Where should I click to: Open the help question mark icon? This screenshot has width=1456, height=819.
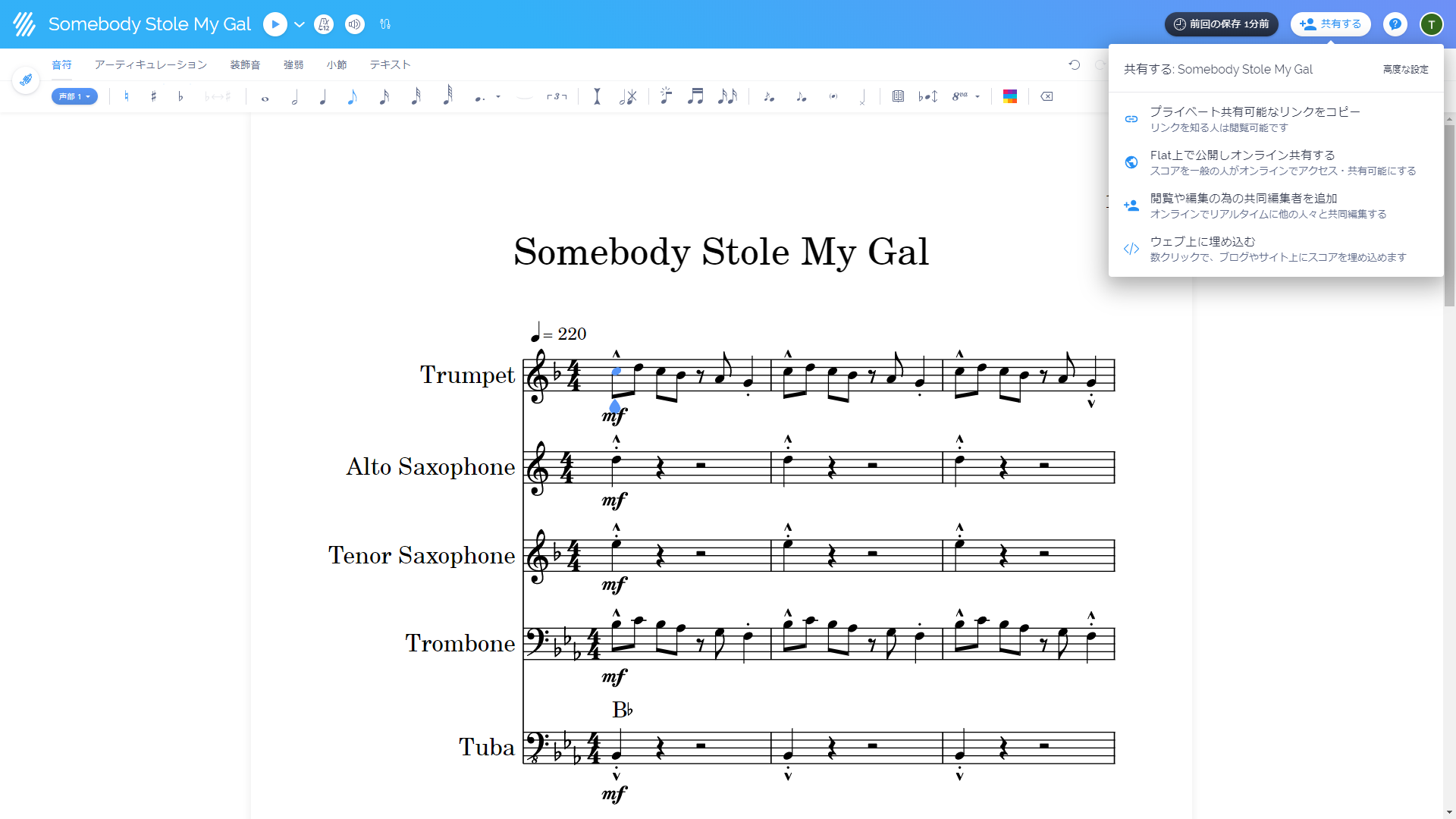1395,24
